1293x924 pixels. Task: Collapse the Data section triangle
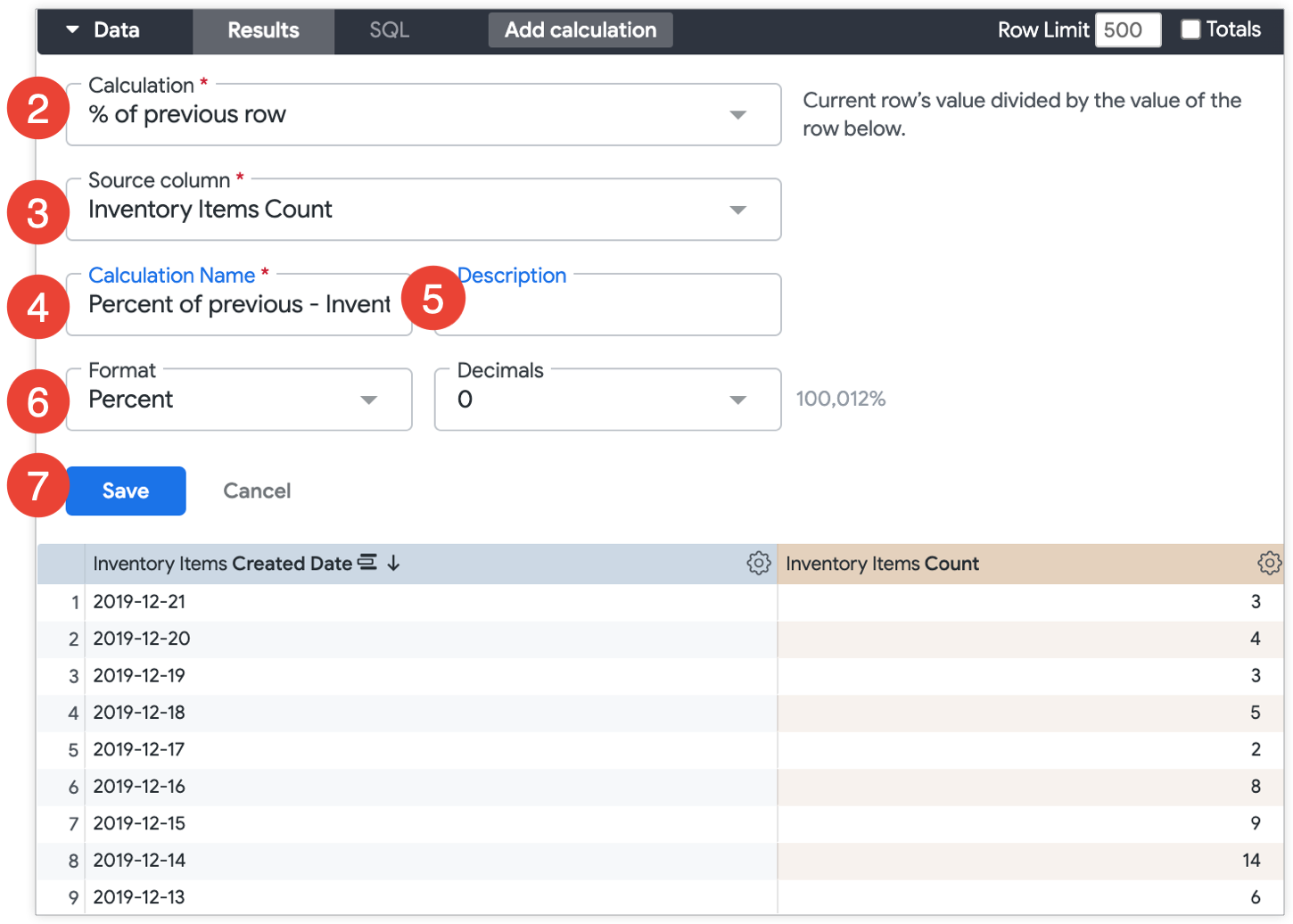[72, 29]
